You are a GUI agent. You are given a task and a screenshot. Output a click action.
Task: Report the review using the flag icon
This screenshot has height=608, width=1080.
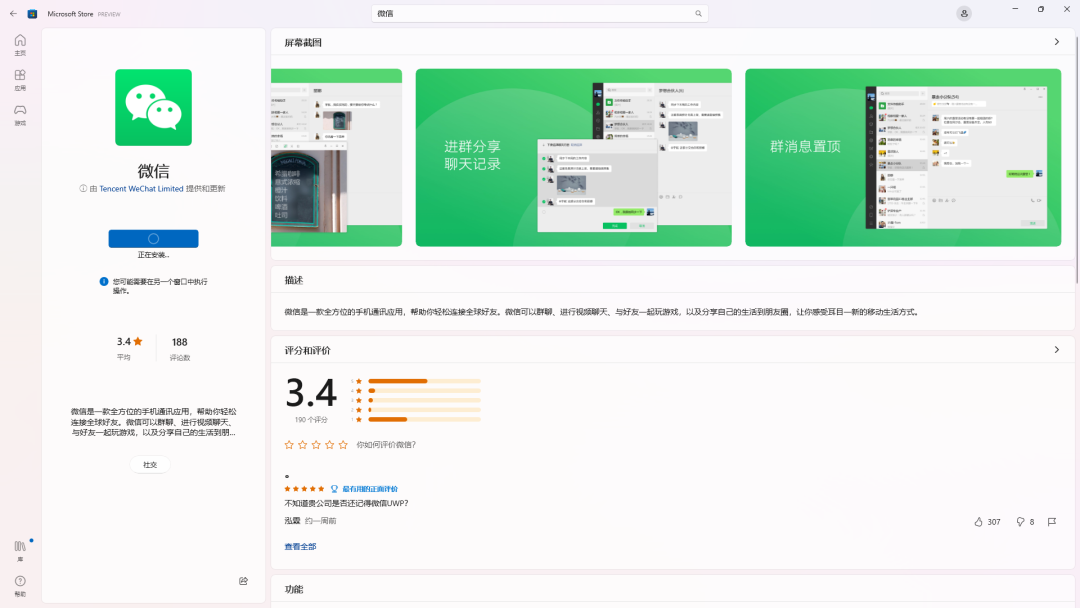tap(1051, 521)
